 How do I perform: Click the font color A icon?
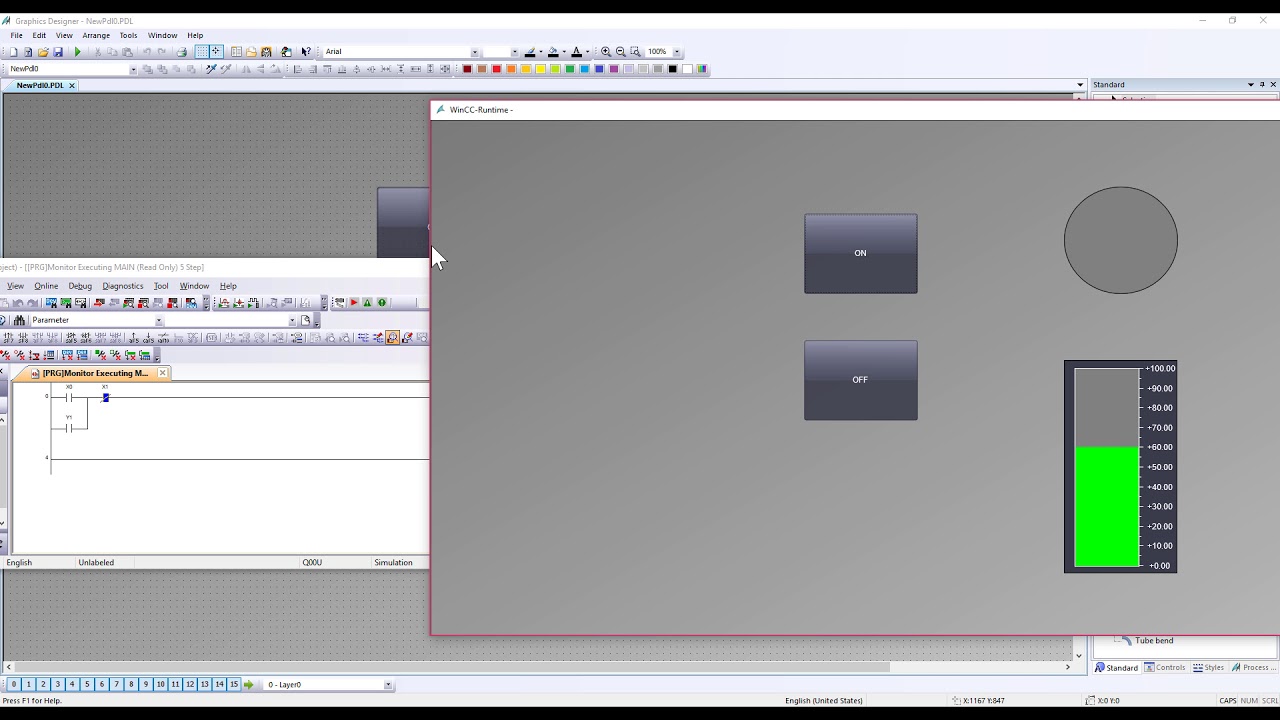[x=576, y=52]
